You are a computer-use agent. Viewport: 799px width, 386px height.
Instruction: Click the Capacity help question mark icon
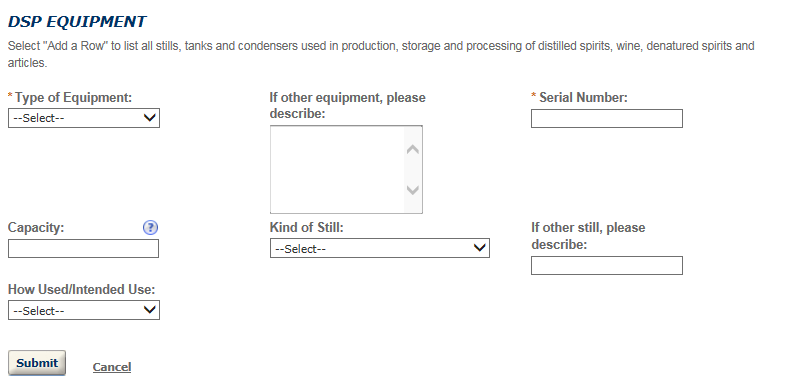click(x=150, y=228)
